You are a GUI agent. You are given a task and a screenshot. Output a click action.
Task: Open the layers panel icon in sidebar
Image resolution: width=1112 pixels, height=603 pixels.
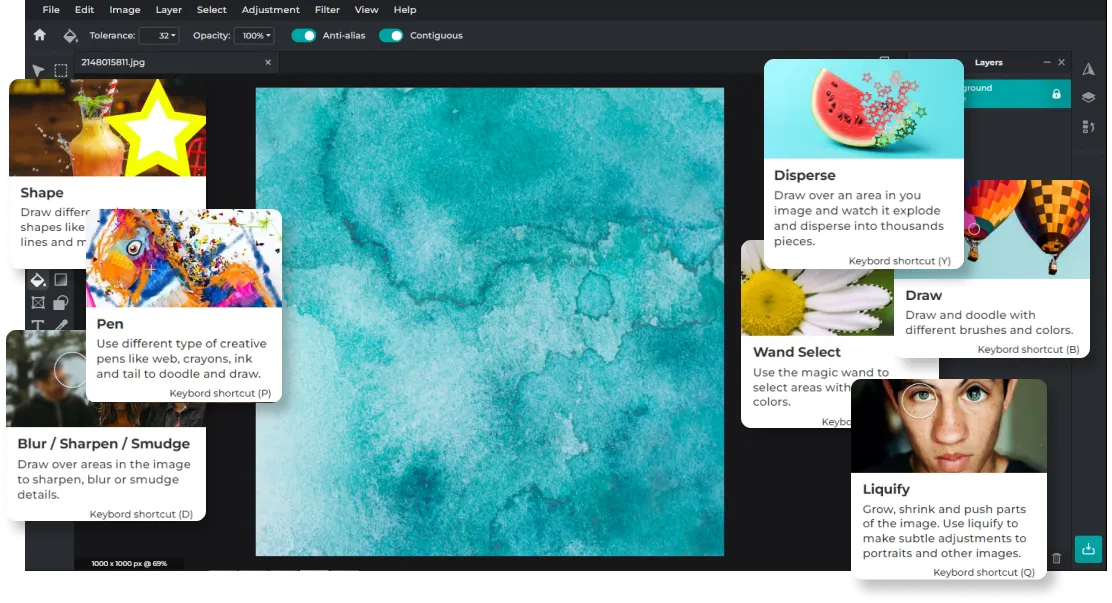pos(1089,97)
